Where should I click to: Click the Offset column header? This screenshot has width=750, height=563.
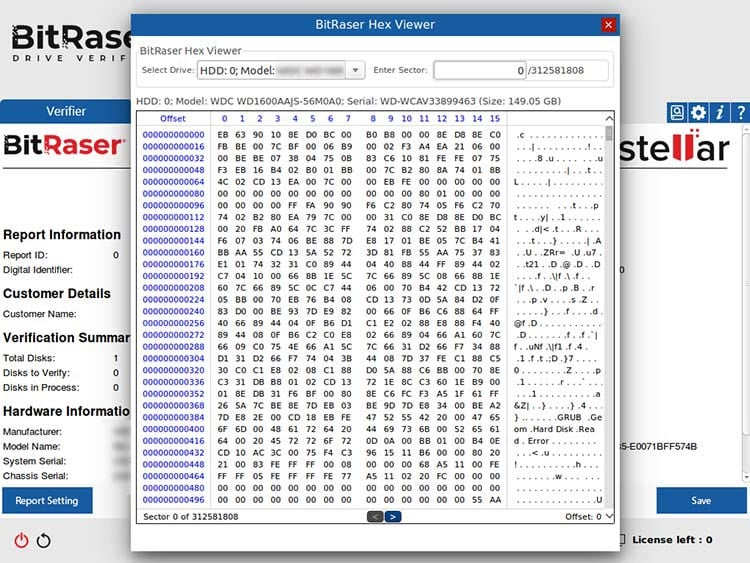pyautogui.click(x=173, y=119)
